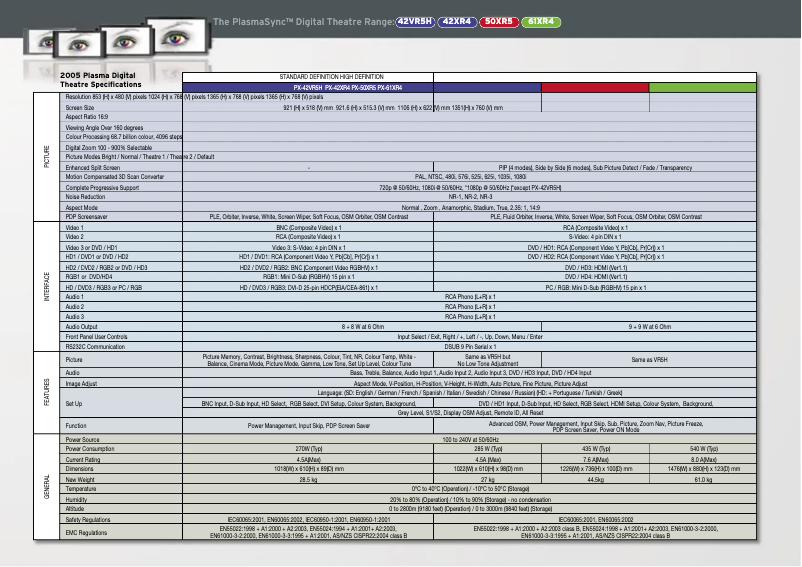The image size is (802, 567).
Task: Click the green 61XR4 model badge
Action: [x=541, y=21]
